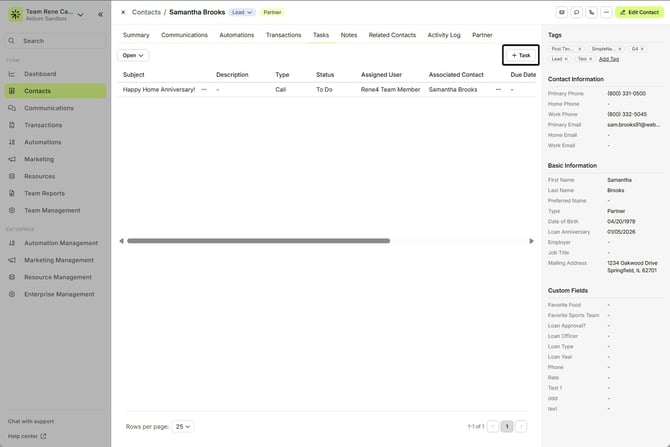Switch to the Communications tab
Screen dimensions: 670x447
(x=184, y=35)
